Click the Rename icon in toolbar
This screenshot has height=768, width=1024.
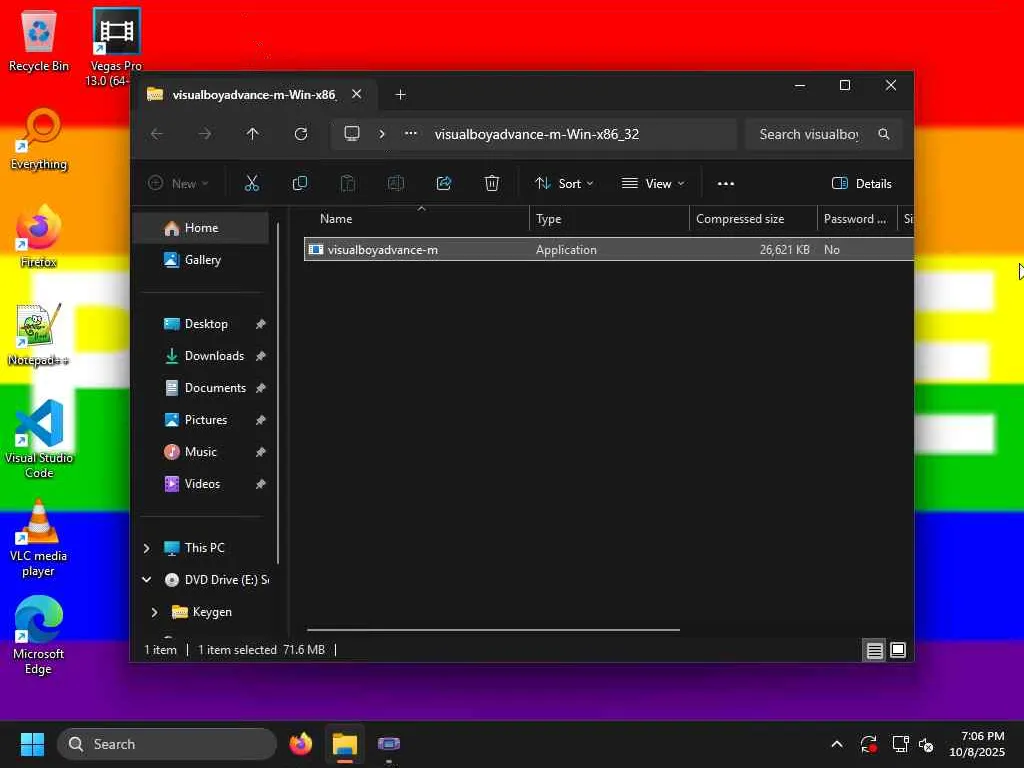pyautogui.click(x=396, y=184)
